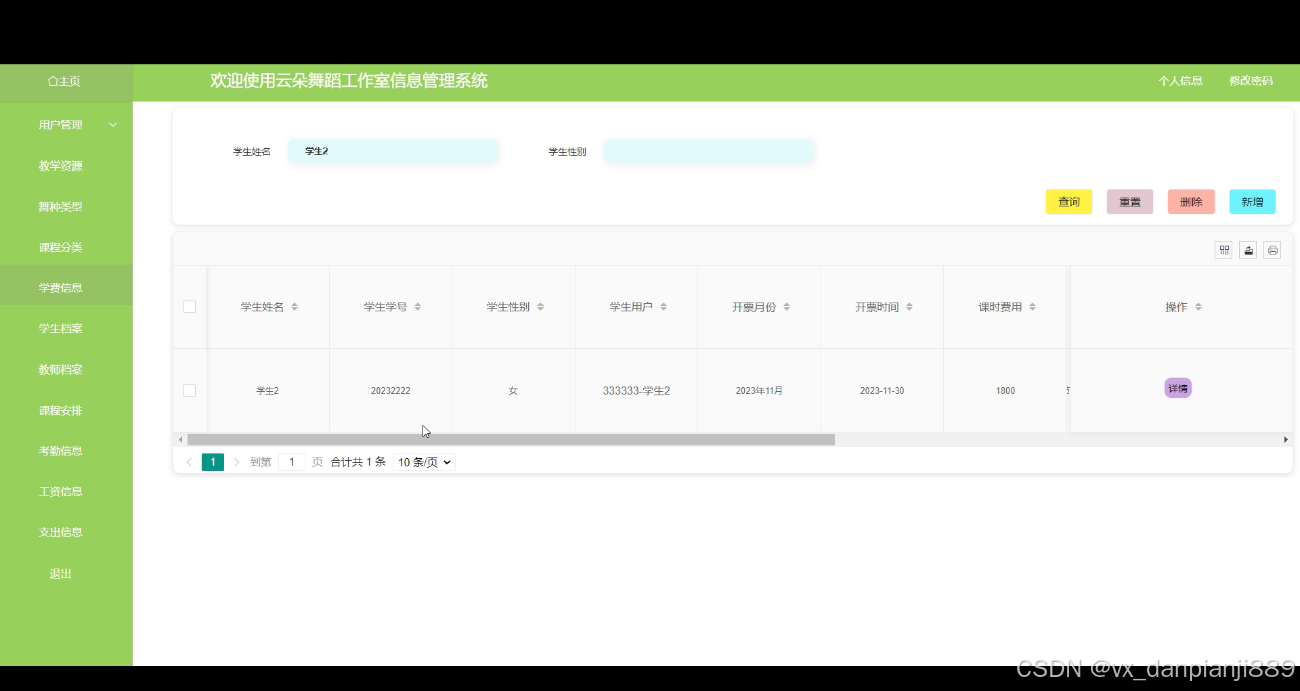Click the print table icon
Screen dimensions: 1300x691
(x=1272, y=250)
